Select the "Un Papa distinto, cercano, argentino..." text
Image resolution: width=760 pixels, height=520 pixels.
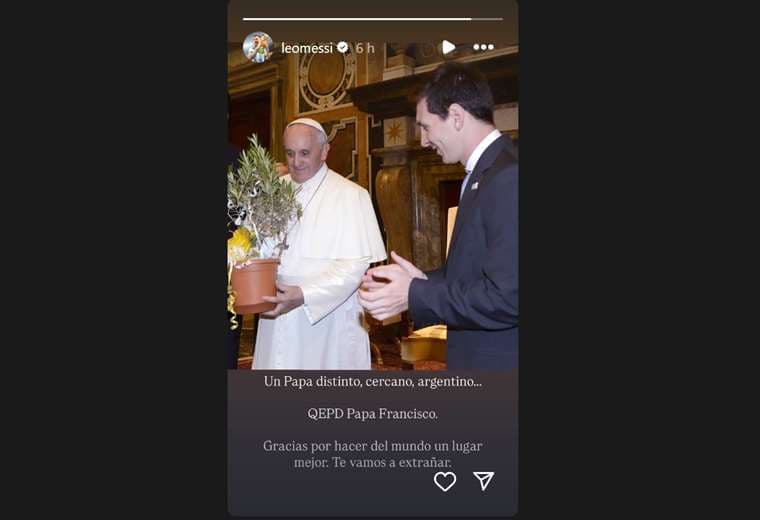click(x=373, y=381)
